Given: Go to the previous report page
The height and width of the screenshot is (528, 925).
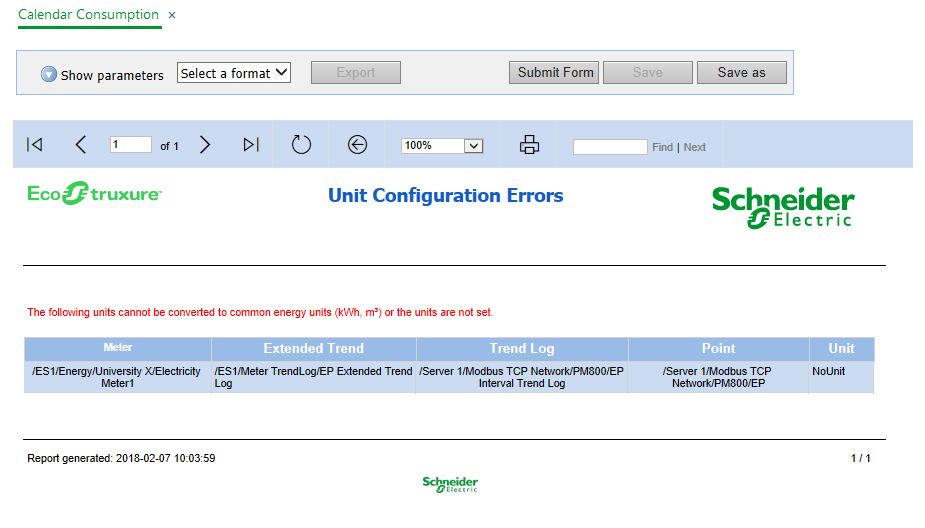Looking at the screenshot, I should [81, 145].
